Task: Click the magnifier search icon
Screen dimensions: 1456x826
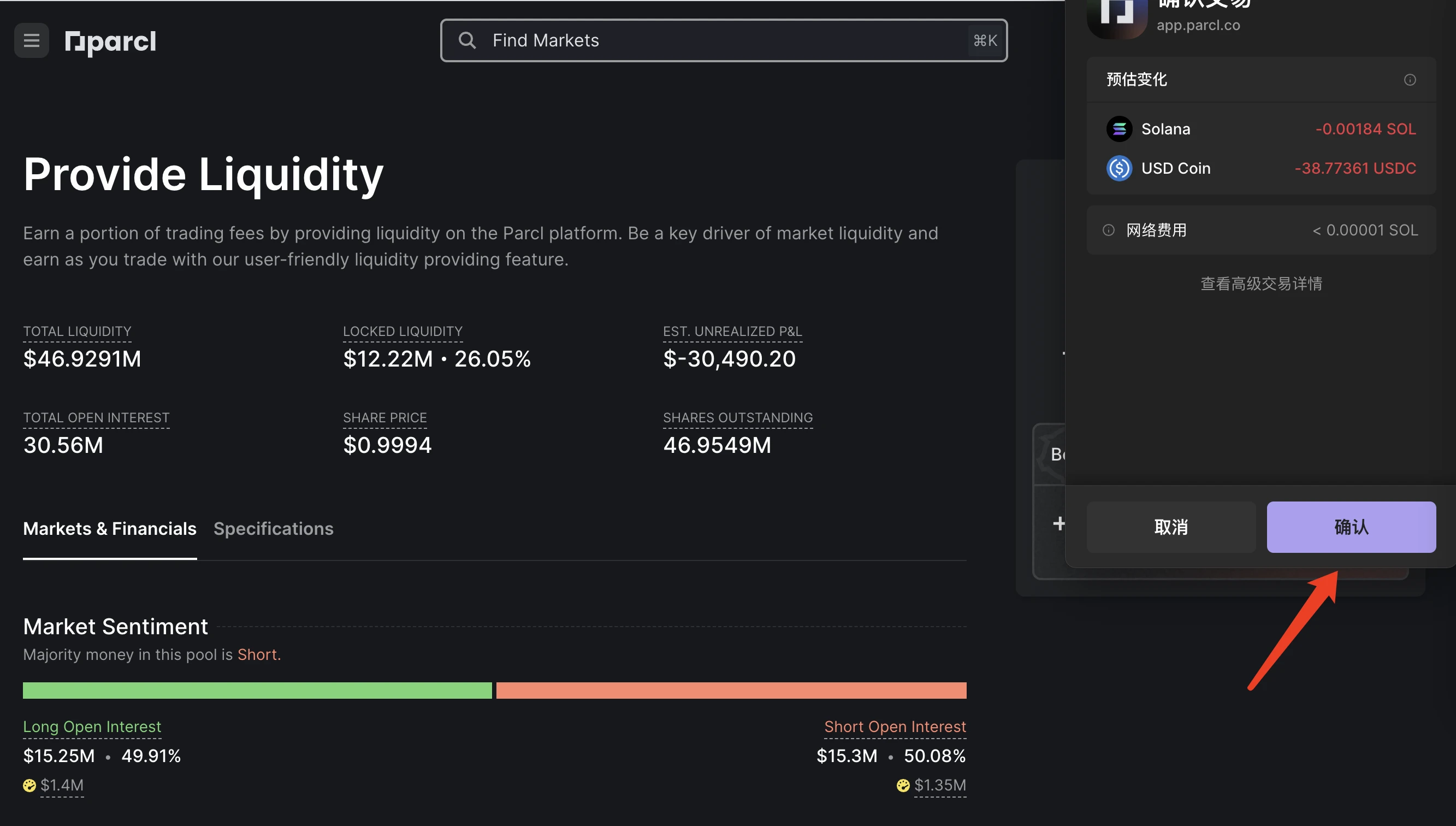Action: point(466,40)
